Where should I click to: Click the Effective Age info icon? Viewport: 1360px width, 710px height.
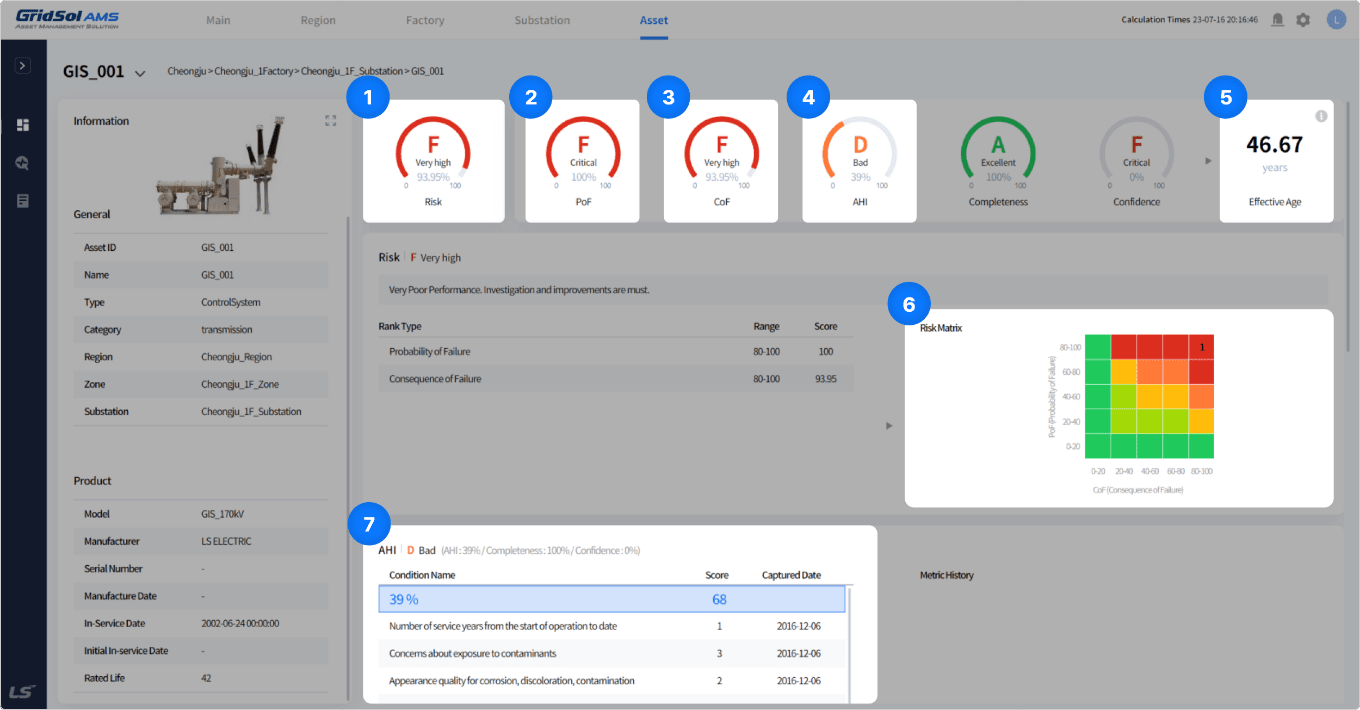click(1320, 116)
